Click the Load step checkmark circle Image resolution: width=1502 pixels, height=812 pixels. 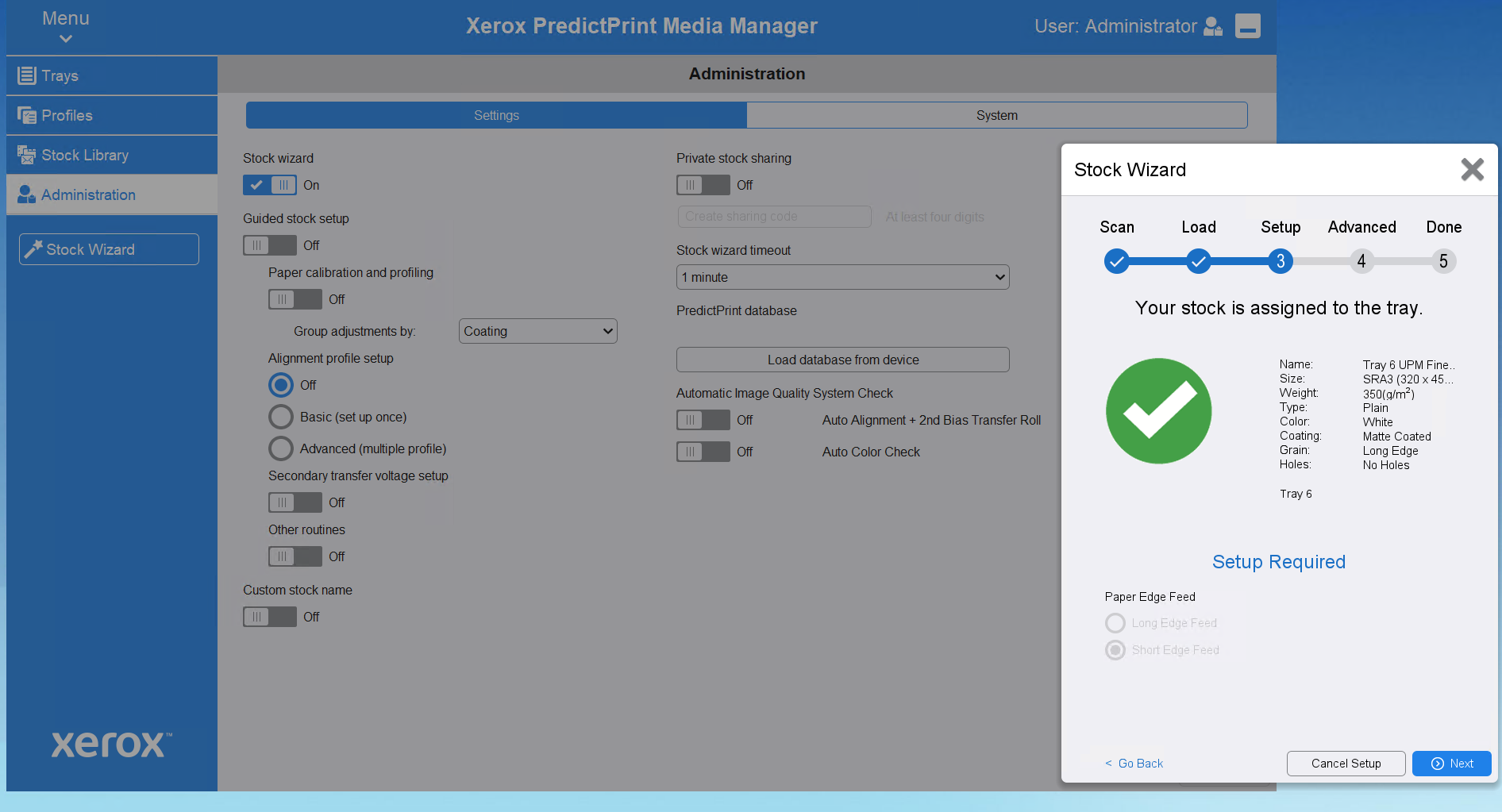tap(1199, 261)
